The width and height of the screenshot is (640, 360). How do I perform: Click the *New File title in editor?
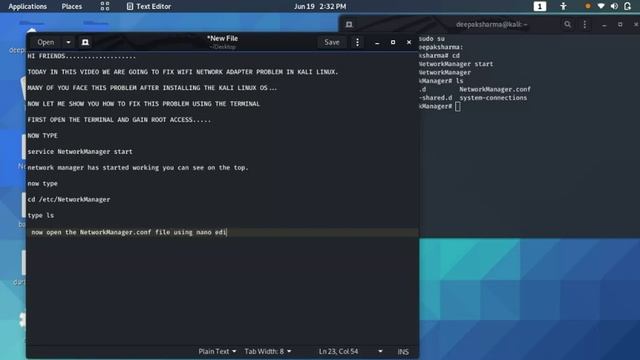[x=222, y=38]
